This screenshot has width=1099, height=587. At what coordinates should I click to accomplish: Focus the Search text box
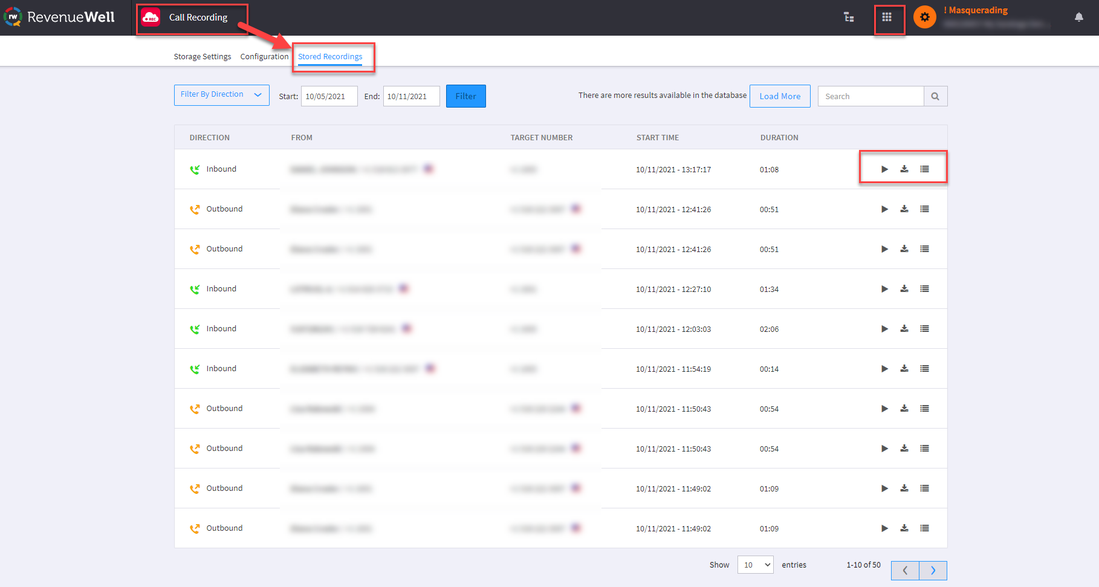click(x=870, y=96)
